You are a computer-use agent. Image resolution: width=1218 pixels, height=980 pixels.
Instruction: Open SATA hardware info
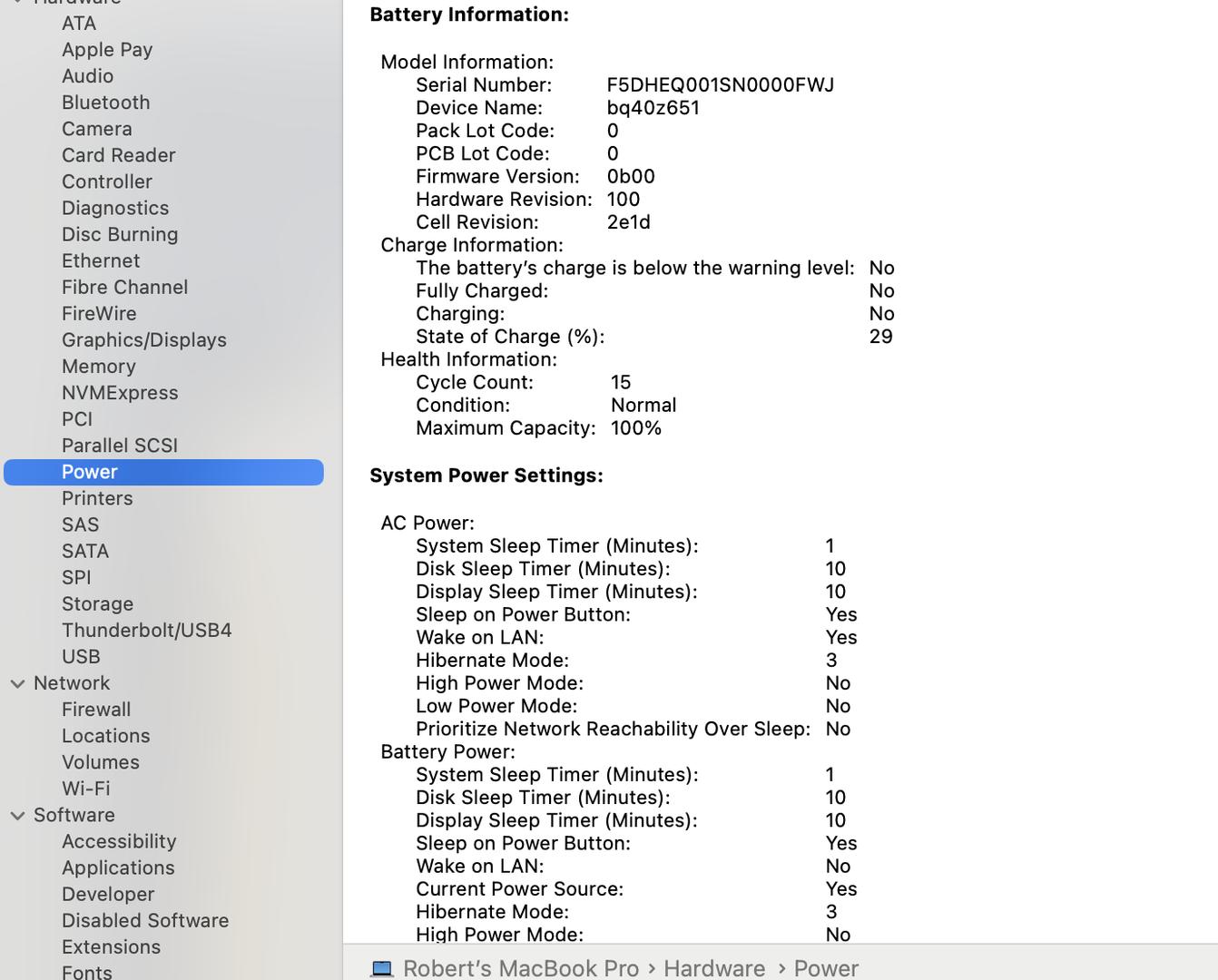tap(85, 551)
